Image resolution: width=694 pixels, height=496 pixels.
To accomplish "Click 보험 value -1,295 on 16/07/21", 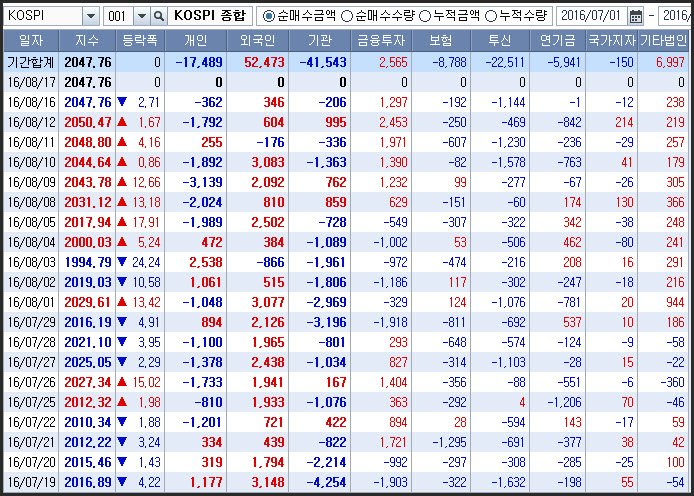I will tap(449, 442).
